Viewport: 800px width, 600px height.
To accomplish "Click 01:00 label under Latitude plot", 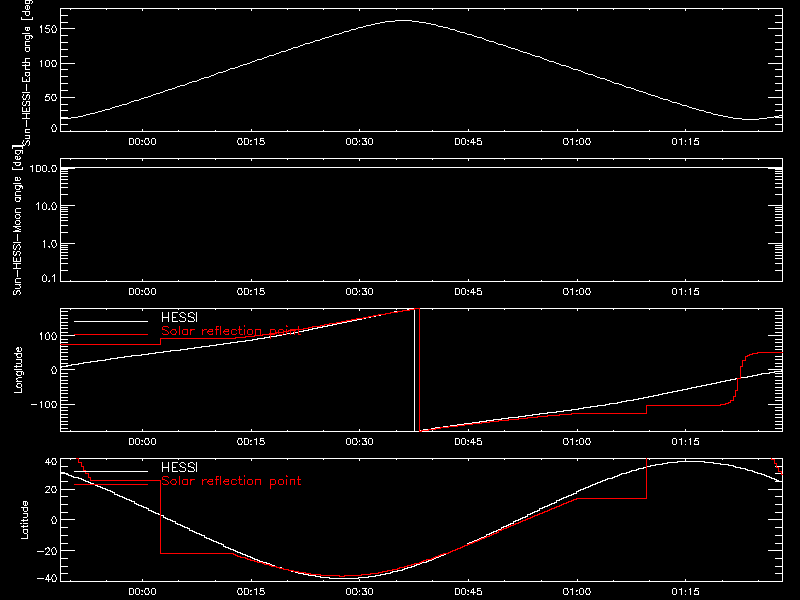I will pos(577,592).
